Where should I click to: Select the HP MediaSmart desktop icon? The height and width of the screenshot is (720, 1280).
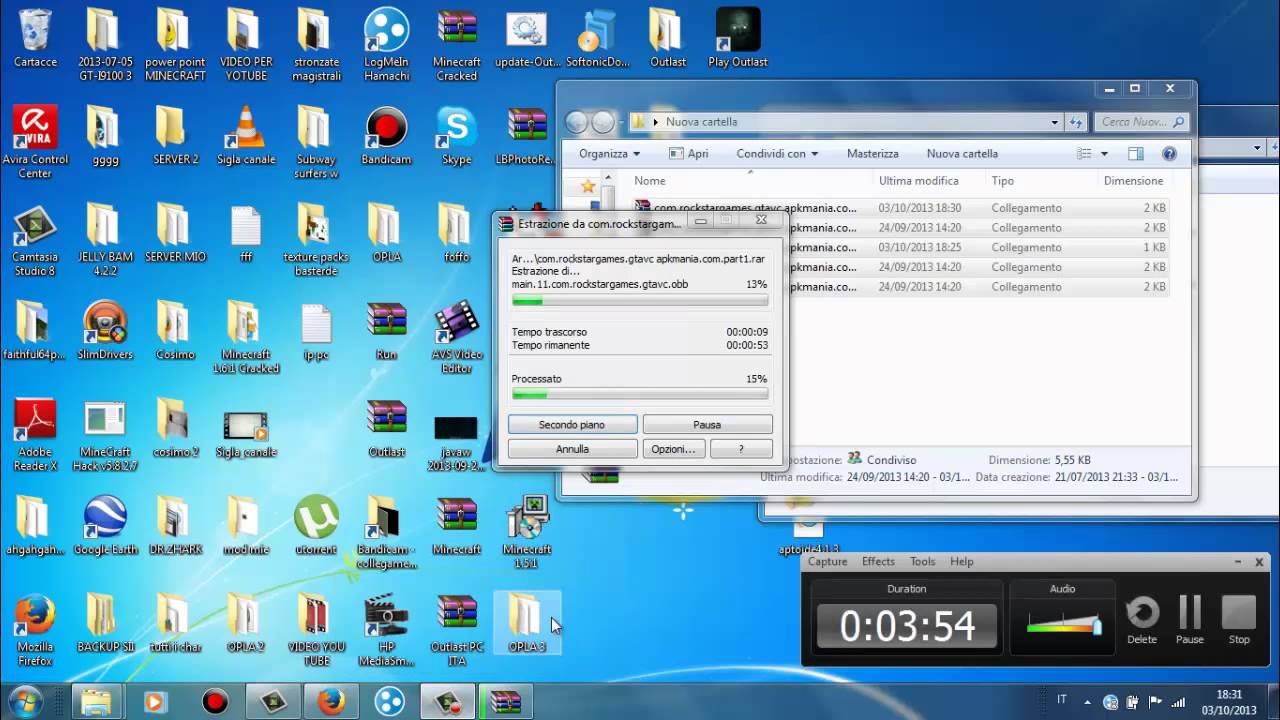[x=386, y=630]
